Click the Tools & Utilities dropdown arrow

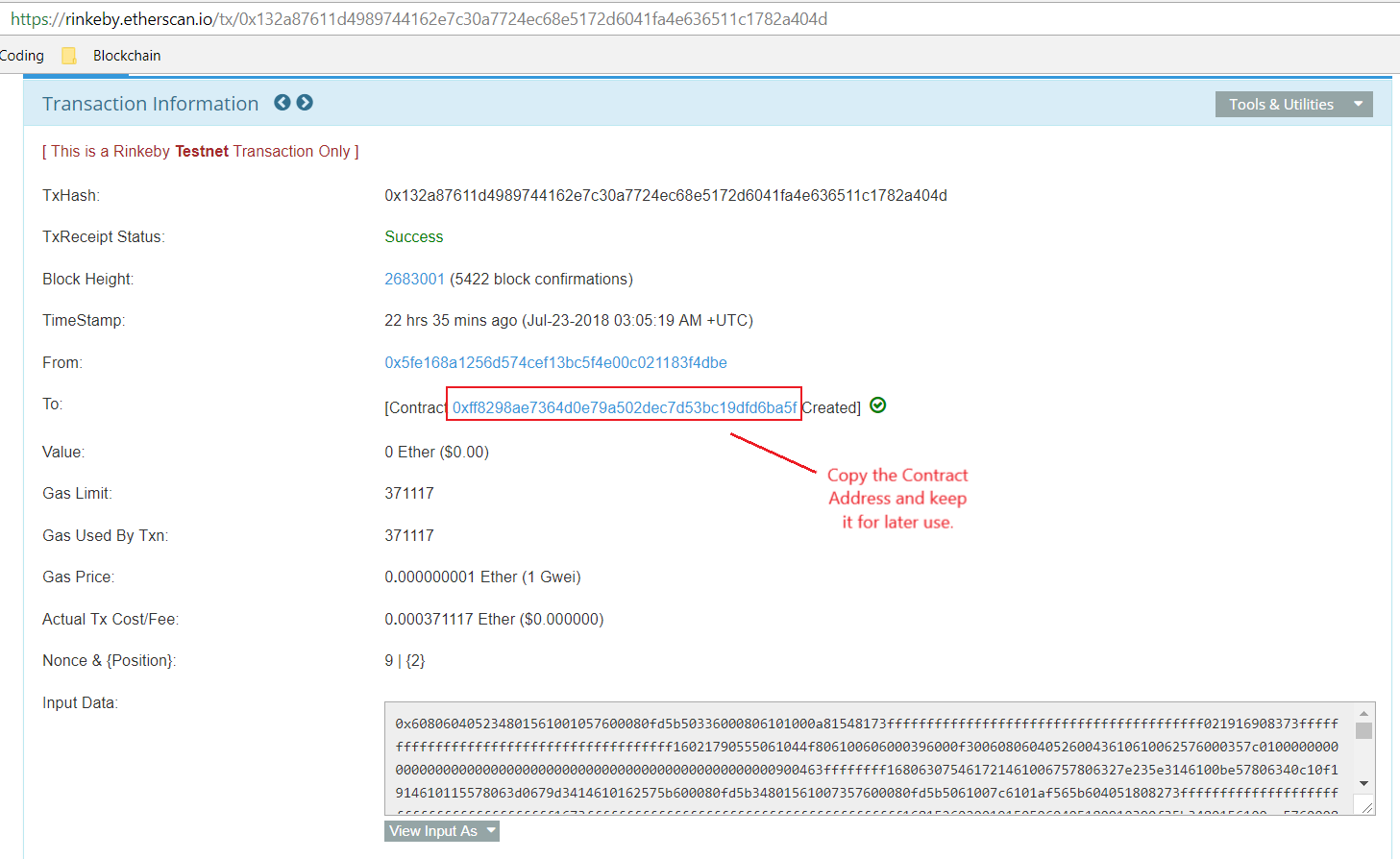(x=1359, y=104)
